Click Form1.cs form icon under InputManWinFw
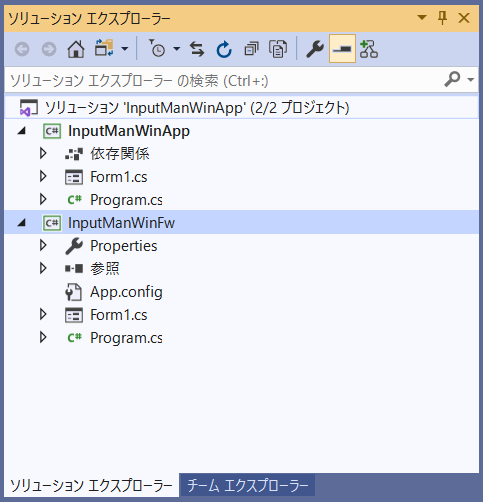The height and width of the screenshot is (502, 483). point(74,315)
